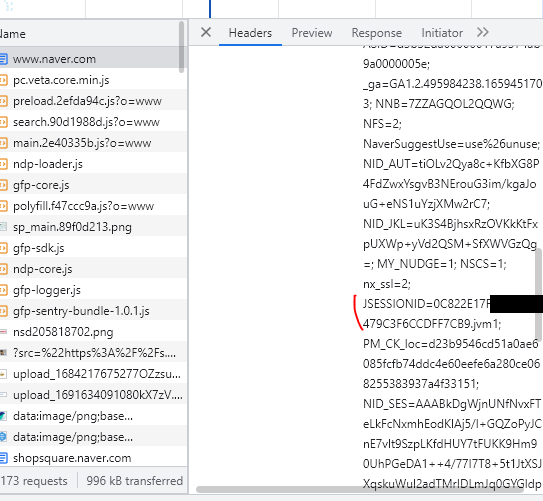Select shopsquare.naver.com request
Viewport: 543px width, 501px height.
coord(94,458)
